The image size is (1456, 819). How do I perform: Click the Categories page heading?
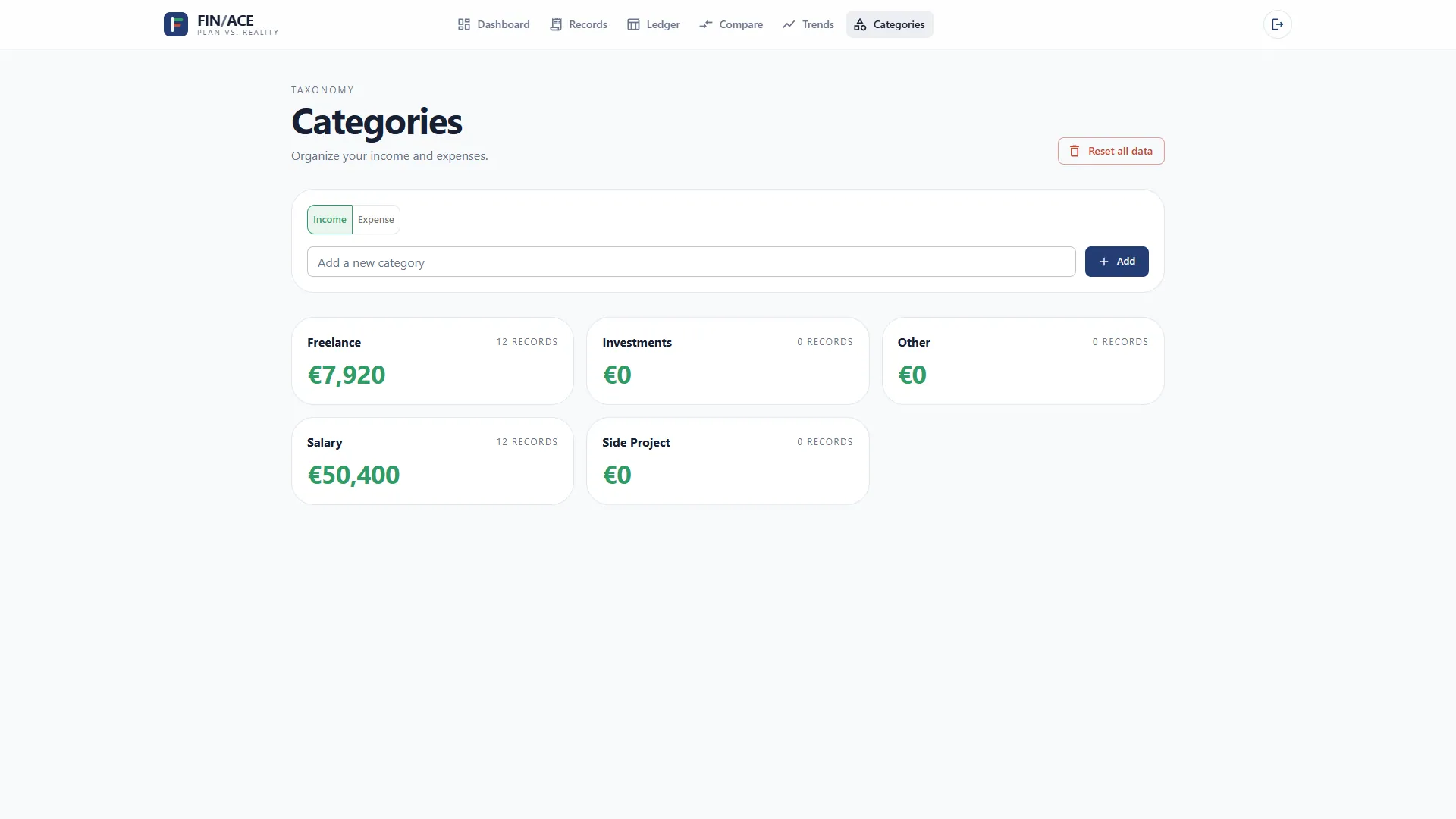(x=377, y=122)
